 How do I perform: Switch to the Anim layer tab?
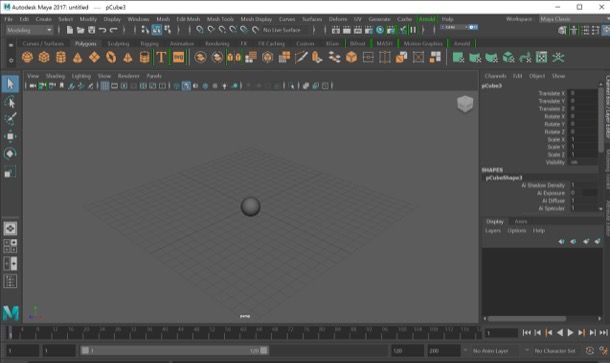pos(521,221)
